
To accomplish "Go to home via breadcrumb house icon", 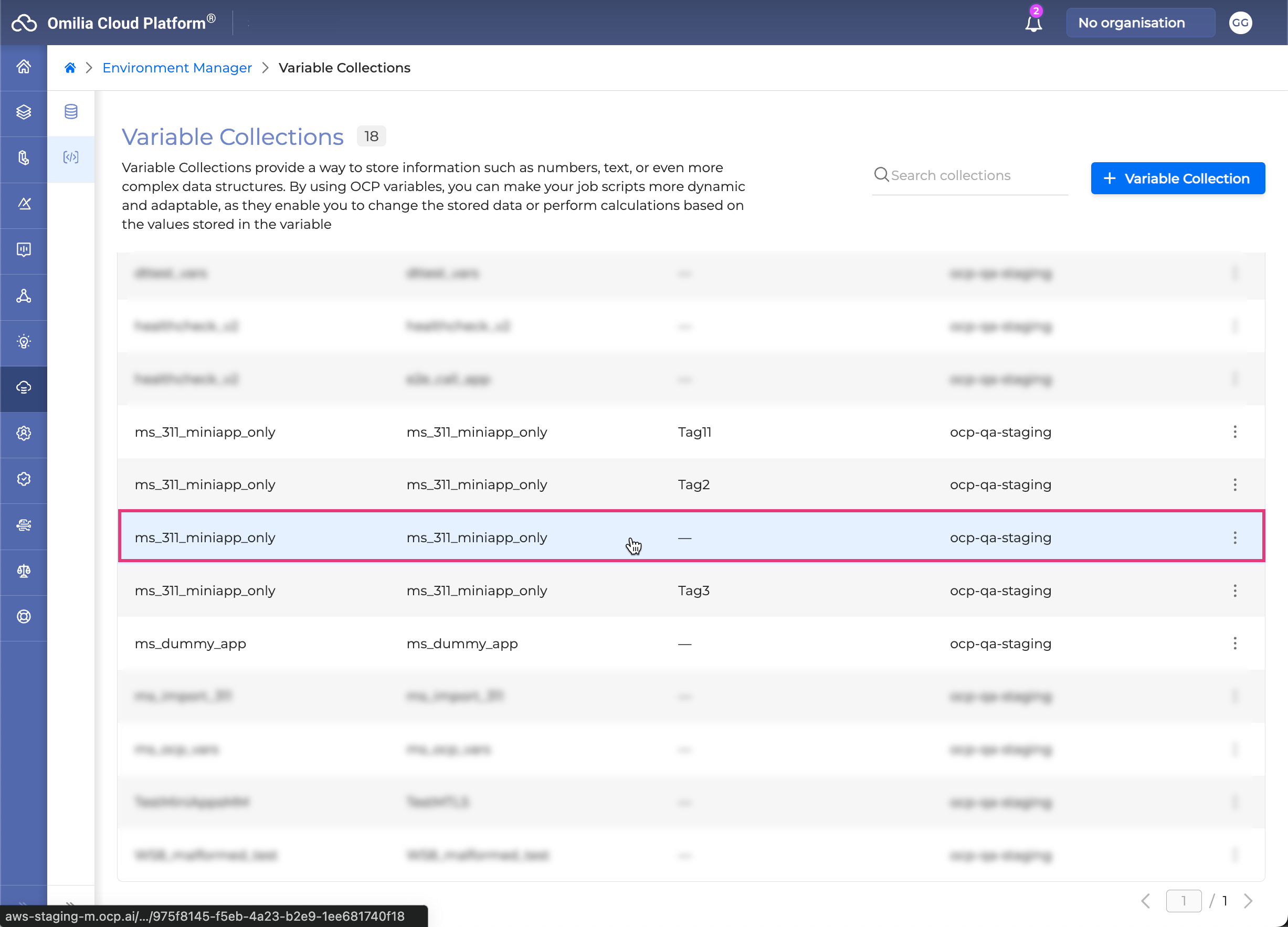I will tap(70, 68).
